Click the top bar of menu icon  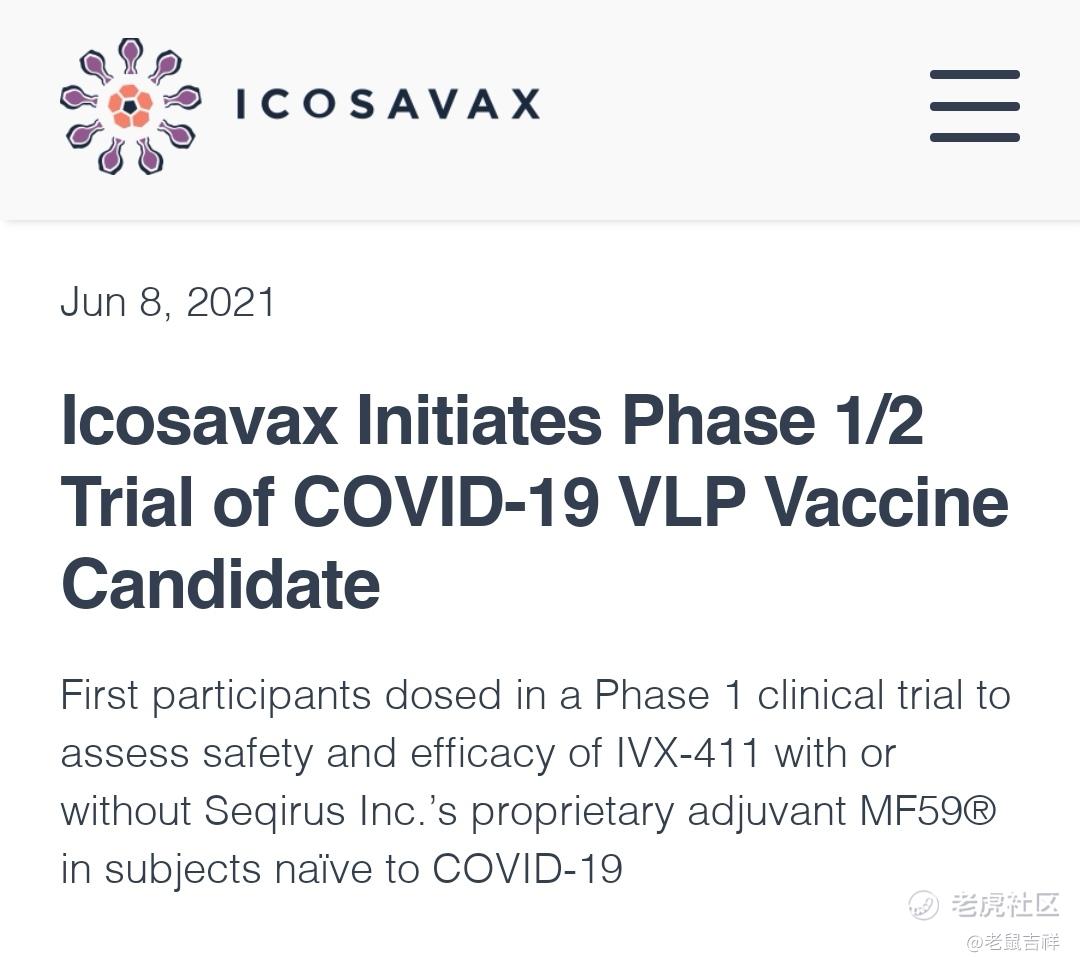[x=975, y=74]
